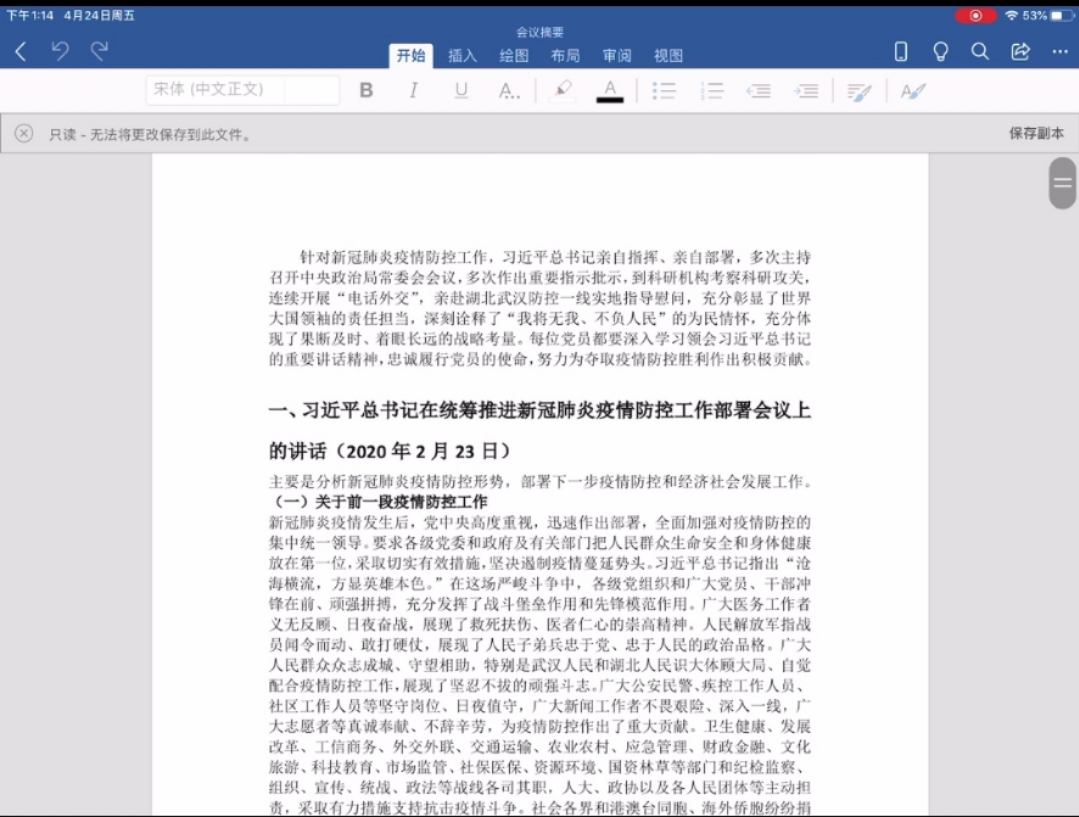Open the Tell Me lightbulb
Viewport: 1079px width, 817px height.
(940, 52)
